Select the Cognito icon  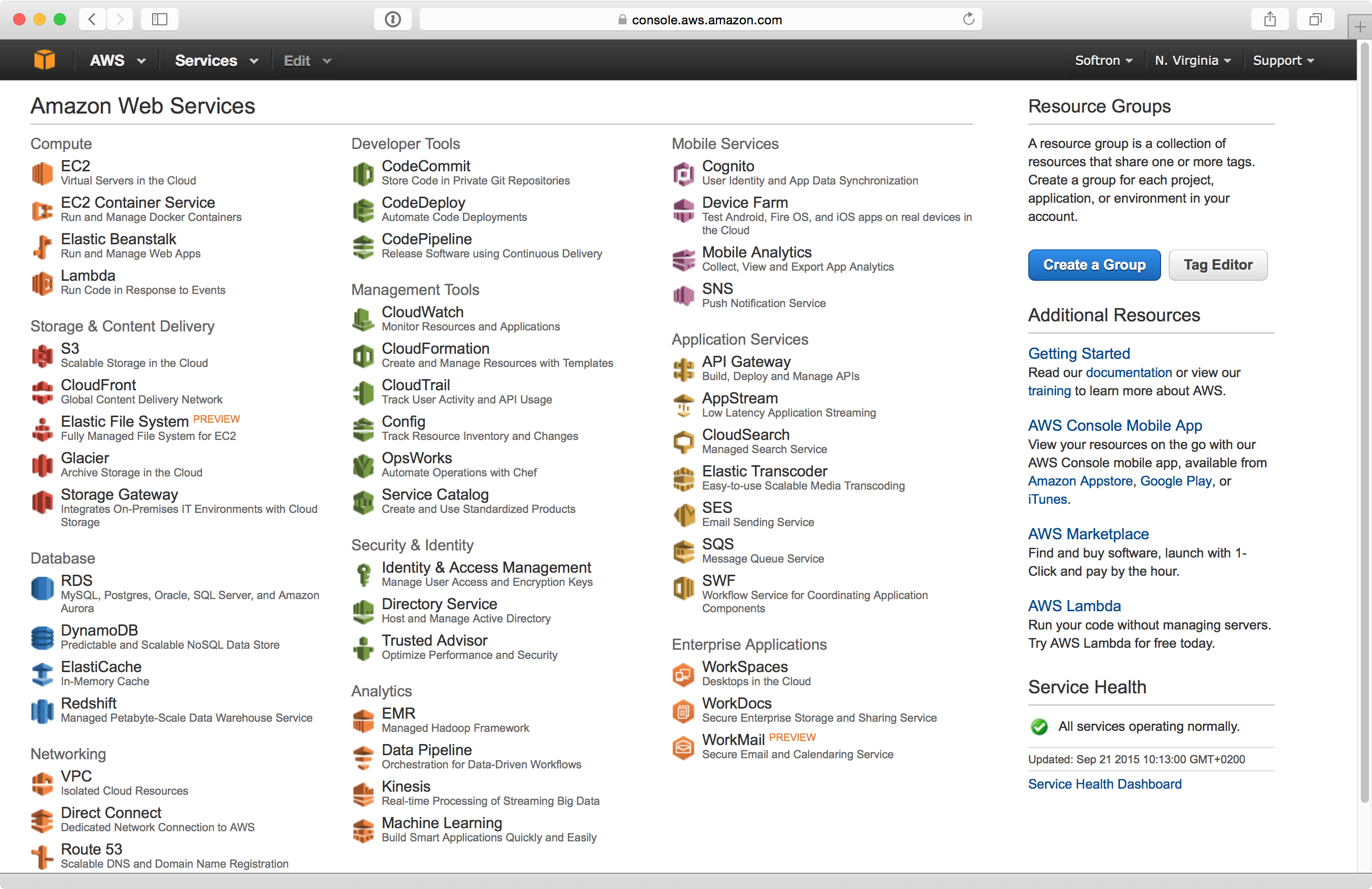tap(683, 173)
